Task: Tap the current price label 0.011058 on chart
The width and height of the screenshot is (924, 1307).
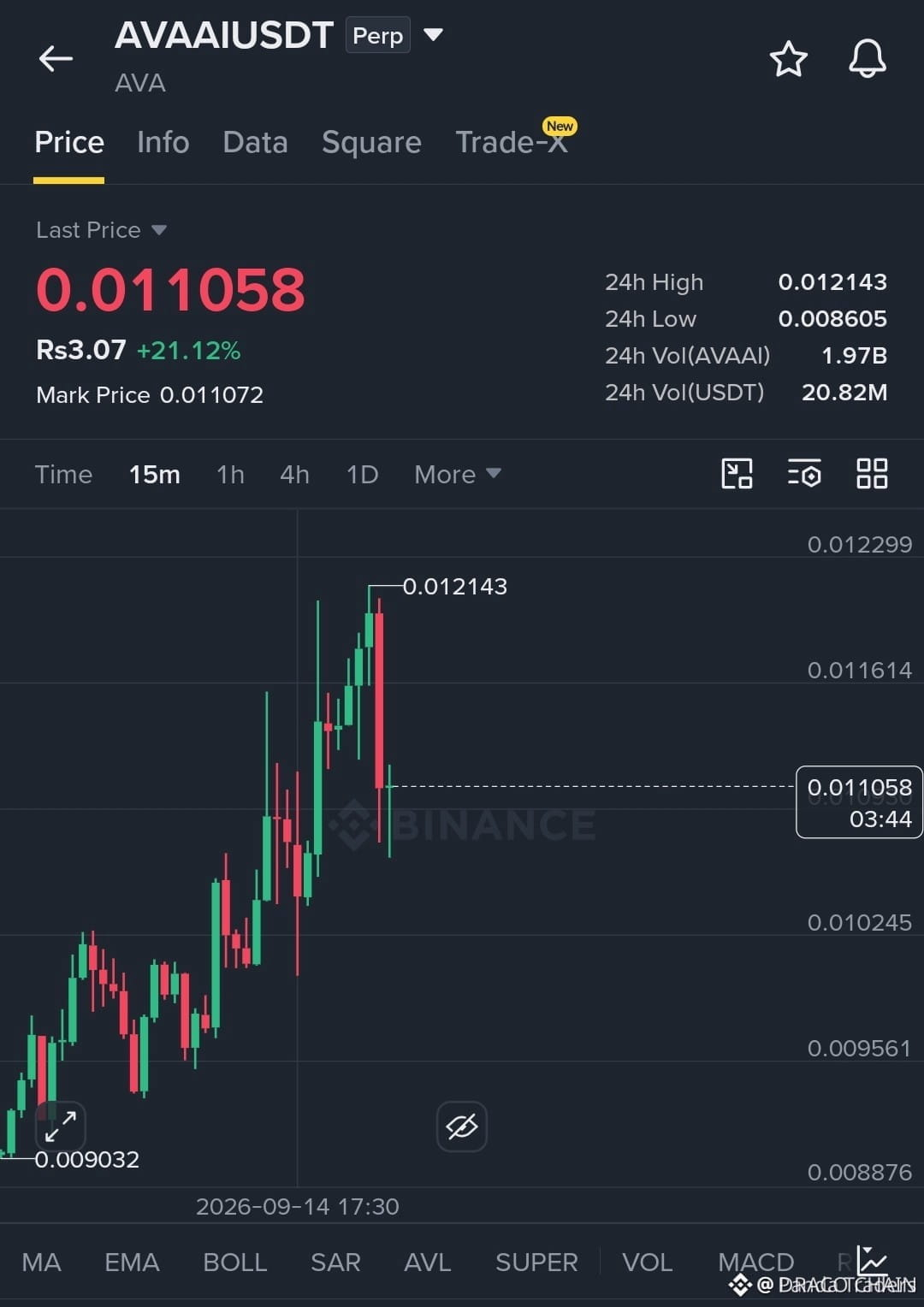Action: click(859, 802)
